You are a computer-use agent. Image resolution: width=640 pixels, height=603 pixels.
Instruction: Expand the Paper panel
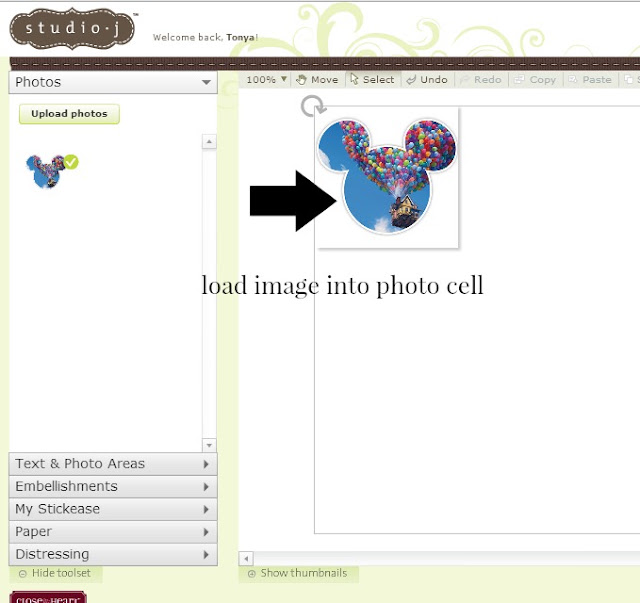pos(113,532)
